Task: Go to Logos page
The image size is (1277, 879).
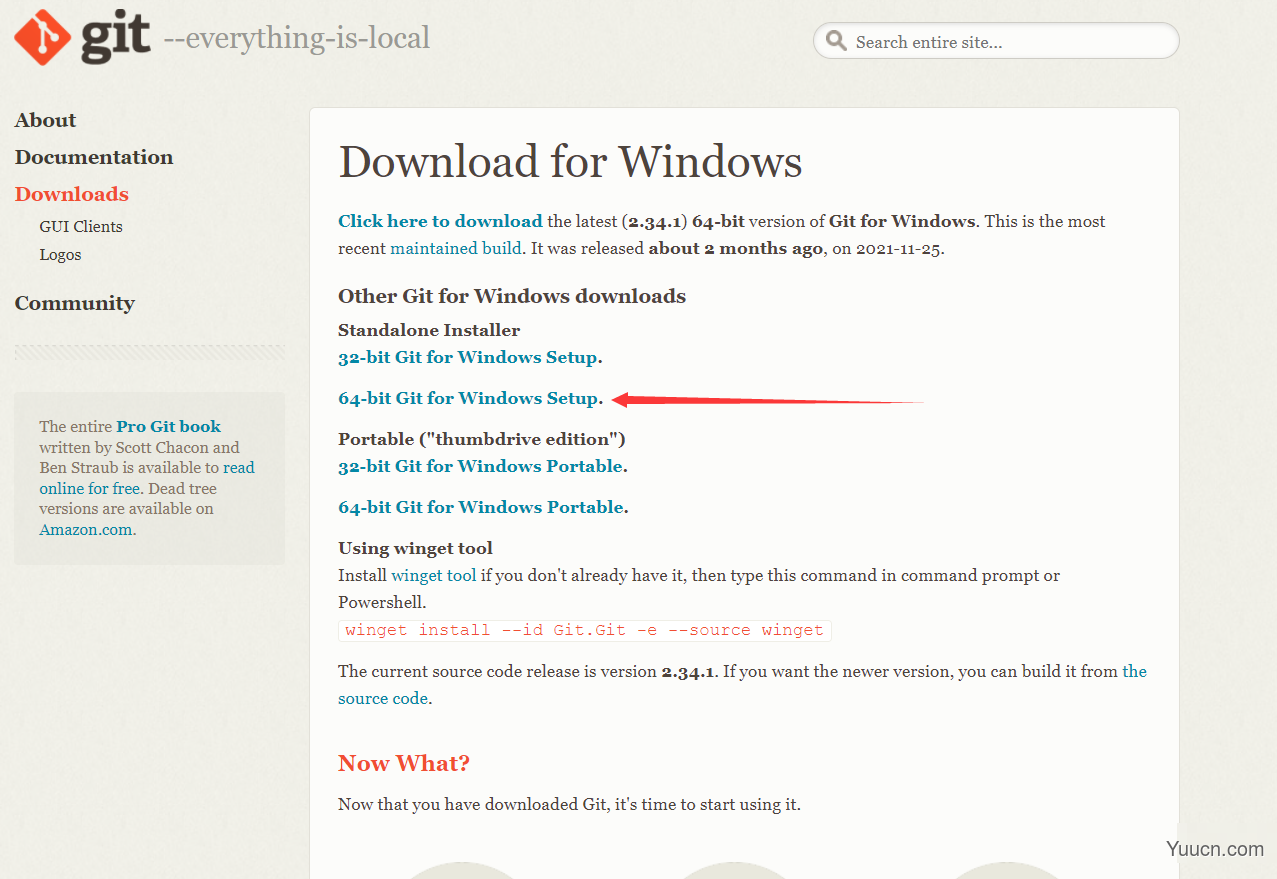Action: tap(60, 255)
